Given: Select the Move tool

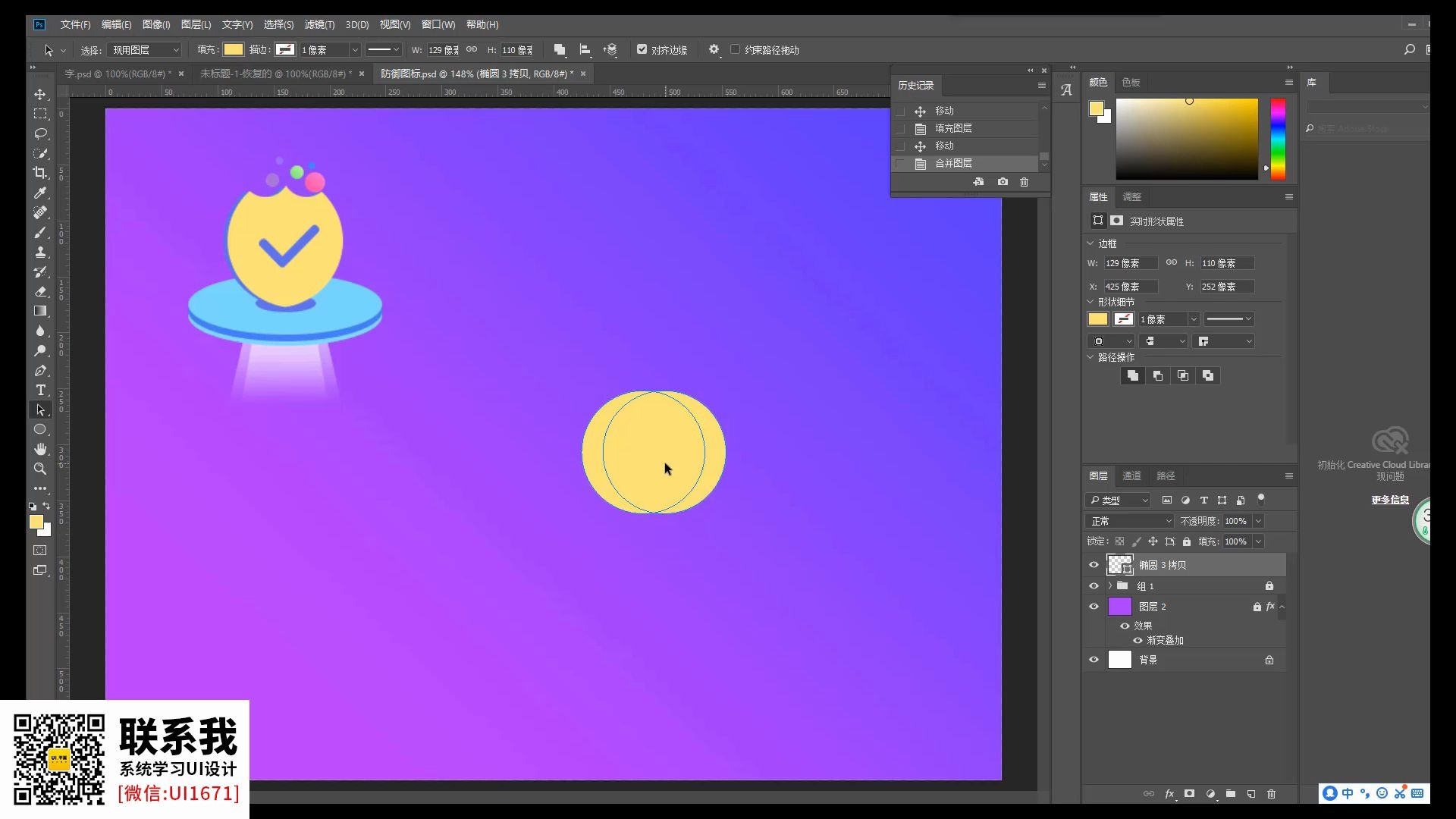Looking at the screenshot, I should pyautogui.click(x=40, y=94).
